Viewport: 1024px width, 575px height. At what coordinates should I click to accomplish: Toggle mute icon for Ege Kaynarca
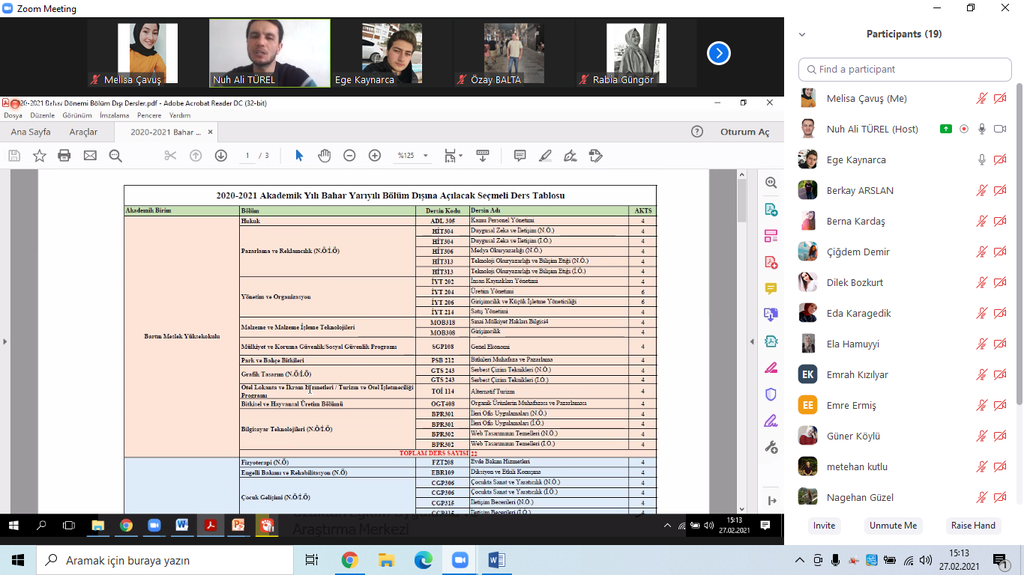click(982, 160)
